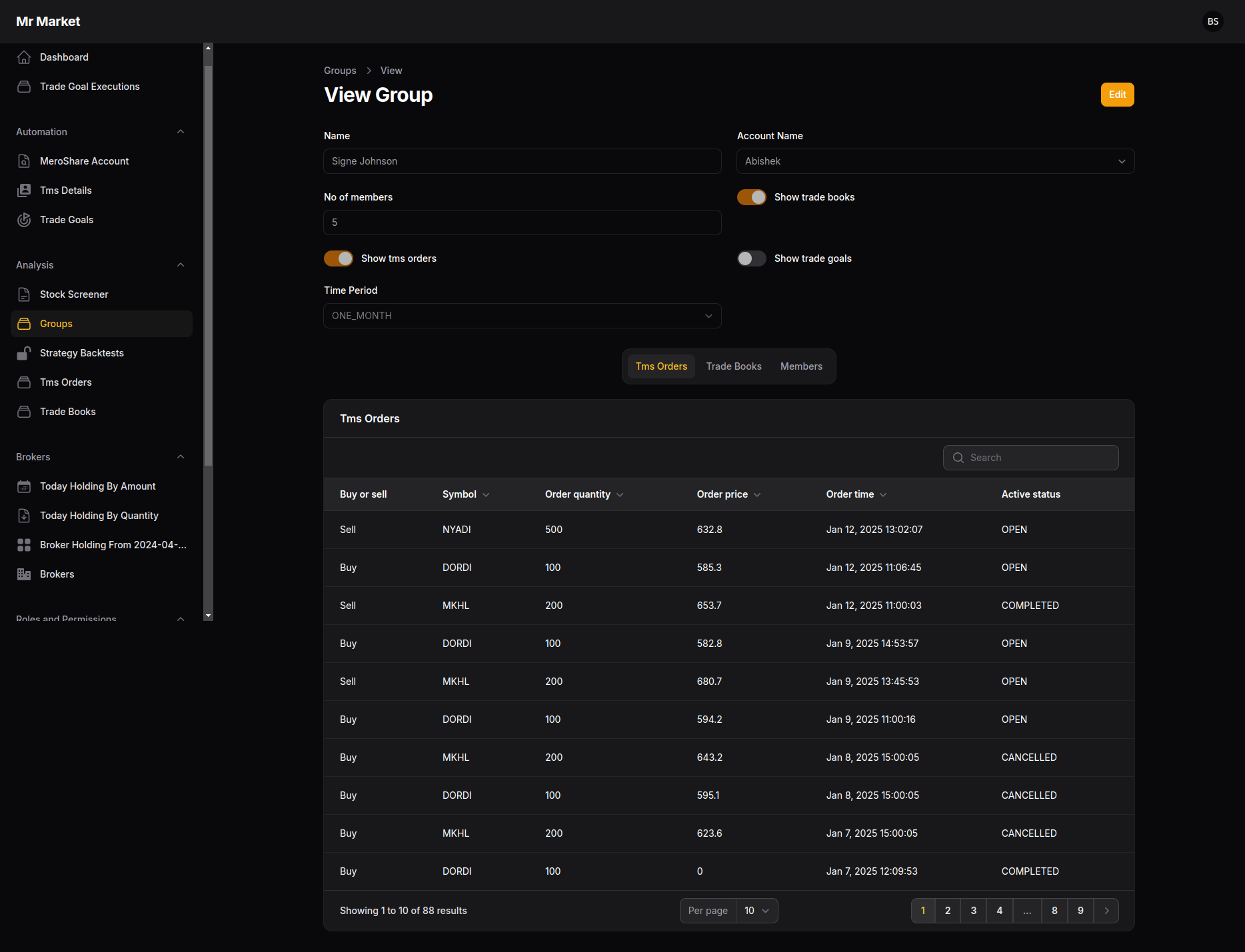Click the Trade Goal Executions icon
Screen dimensions: 1245x952
coord(24,87)
